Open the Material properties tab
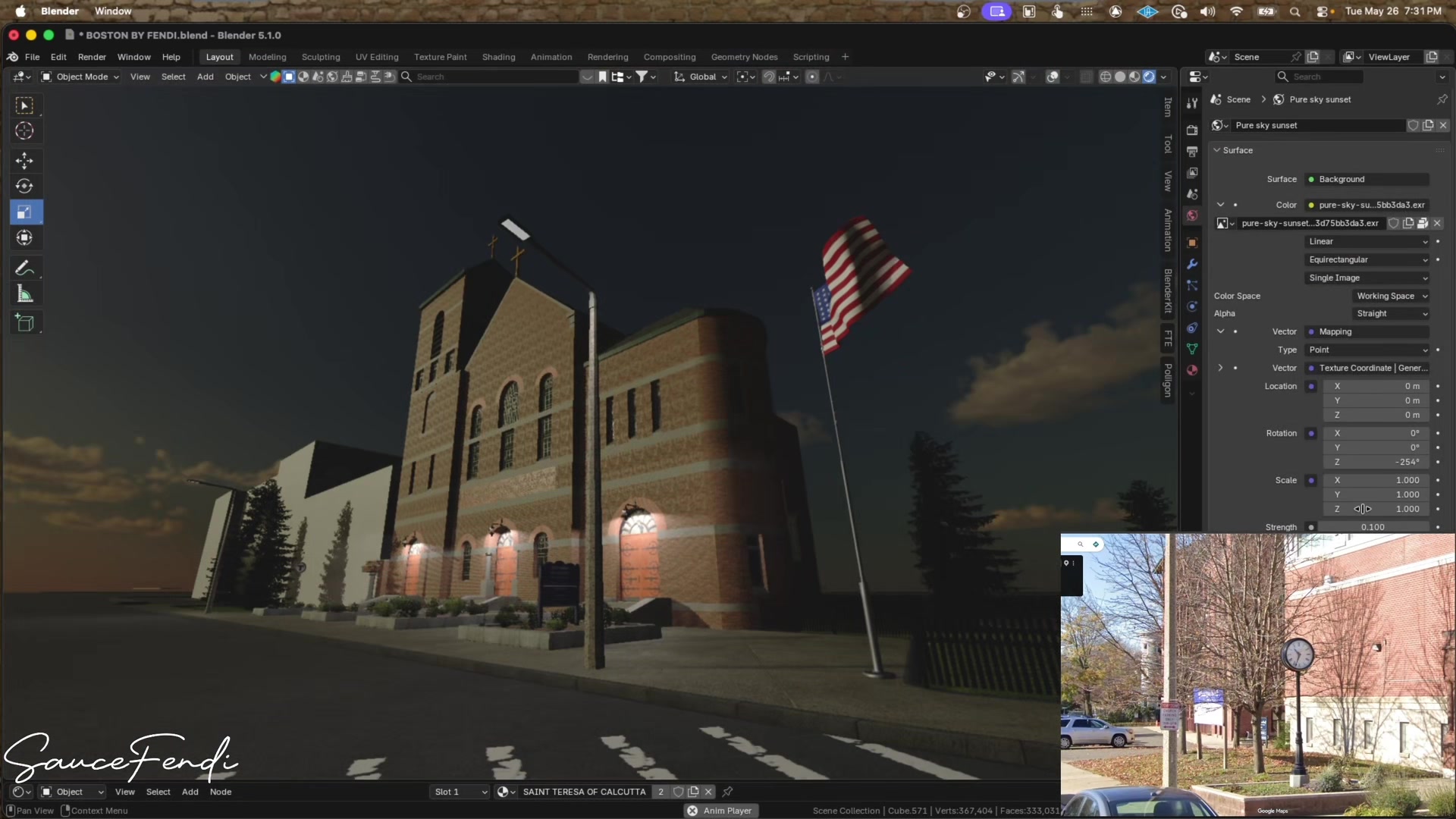Viewport: 1456px width, 819px height. point(1192,370)
